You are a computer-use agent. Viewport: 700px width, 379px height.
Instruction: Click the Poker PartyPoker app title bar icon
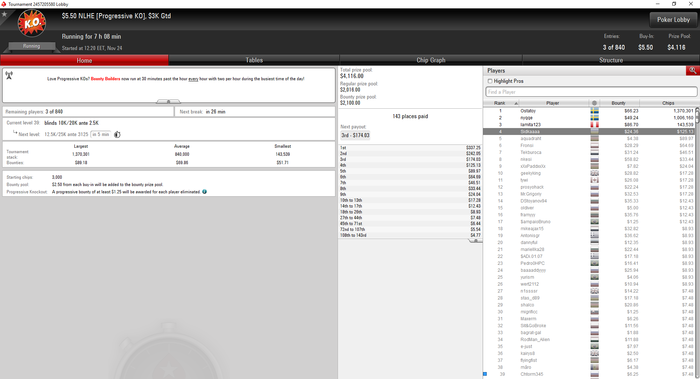tap(4, 4)
